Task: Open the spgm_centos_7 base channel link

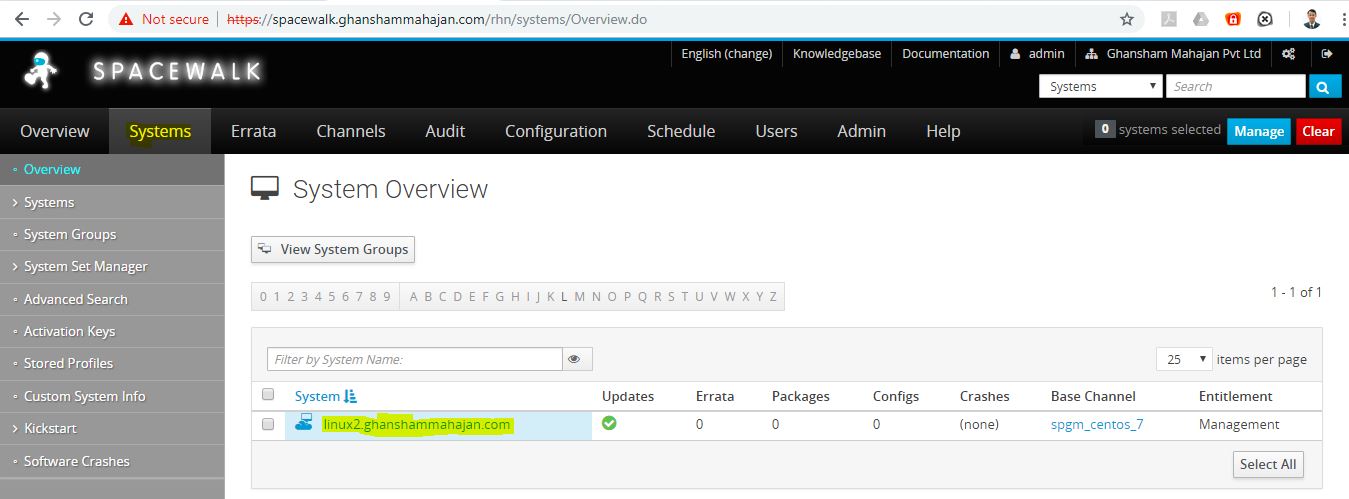Action: (1096, 424)
